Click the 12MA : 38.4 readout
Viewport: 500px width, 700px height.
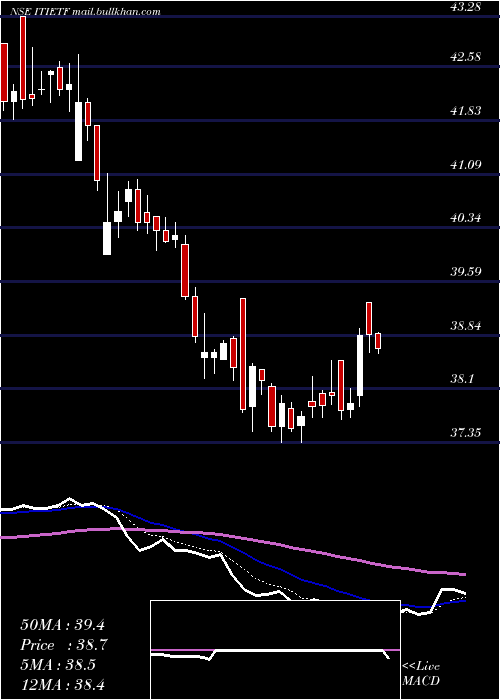coord(62,684)
